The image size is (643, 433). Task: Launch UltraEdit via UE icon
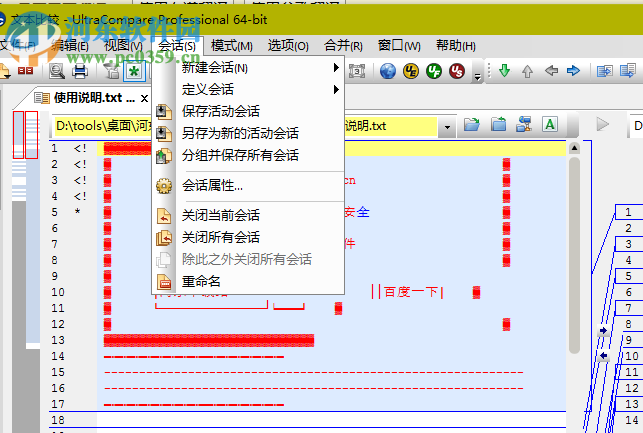coord(411,71)
